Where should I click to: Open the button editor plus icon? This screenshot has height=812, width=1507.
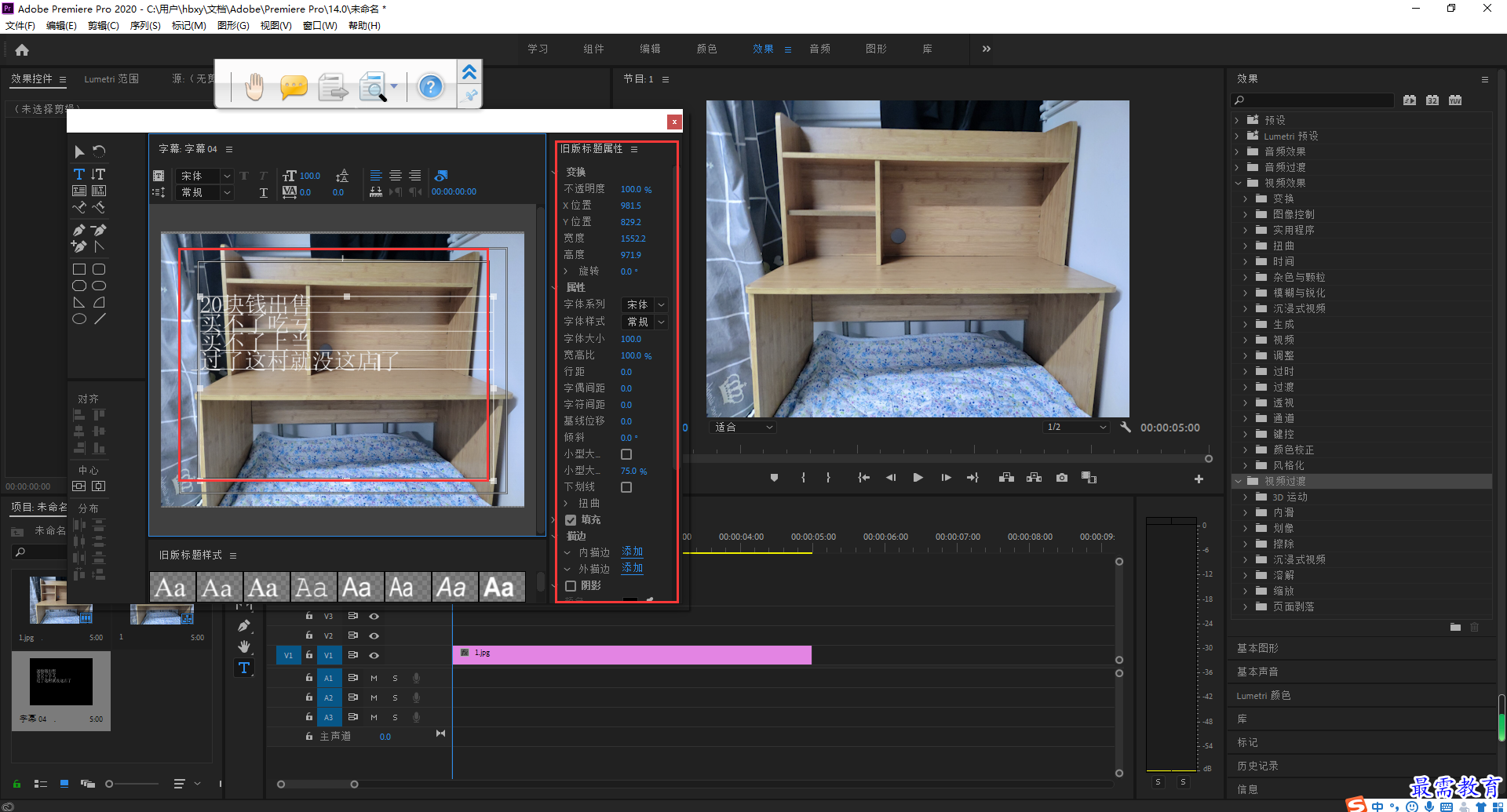(1199, 479)
